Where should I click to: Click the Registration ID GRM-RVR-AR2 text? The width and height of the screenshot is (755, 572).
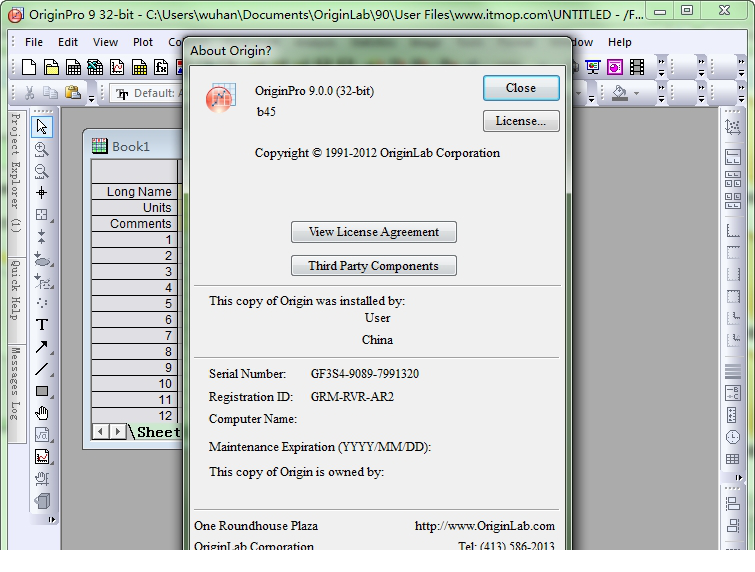coord(352,397)
